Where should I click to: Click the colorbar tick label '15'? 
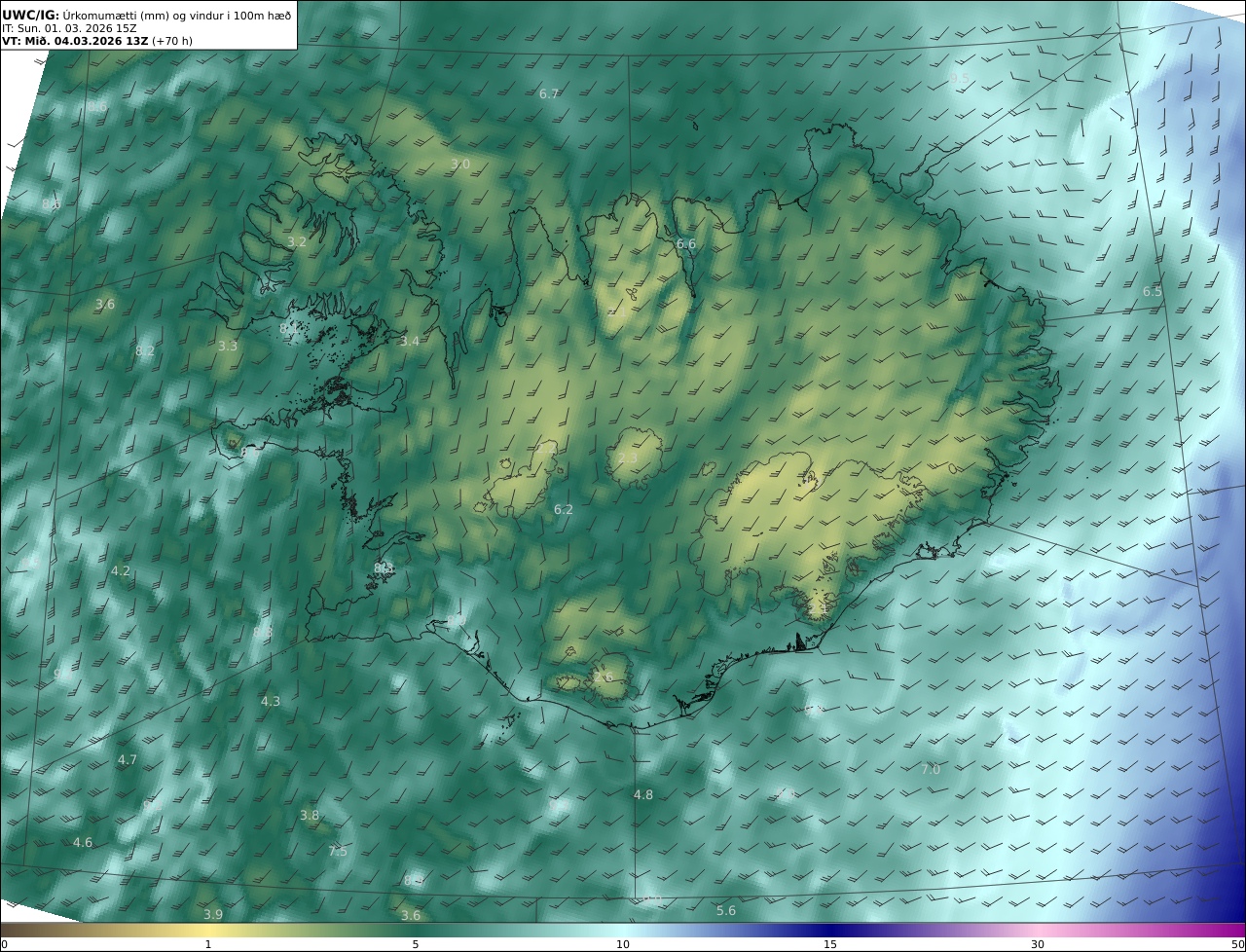pos(830,944)
